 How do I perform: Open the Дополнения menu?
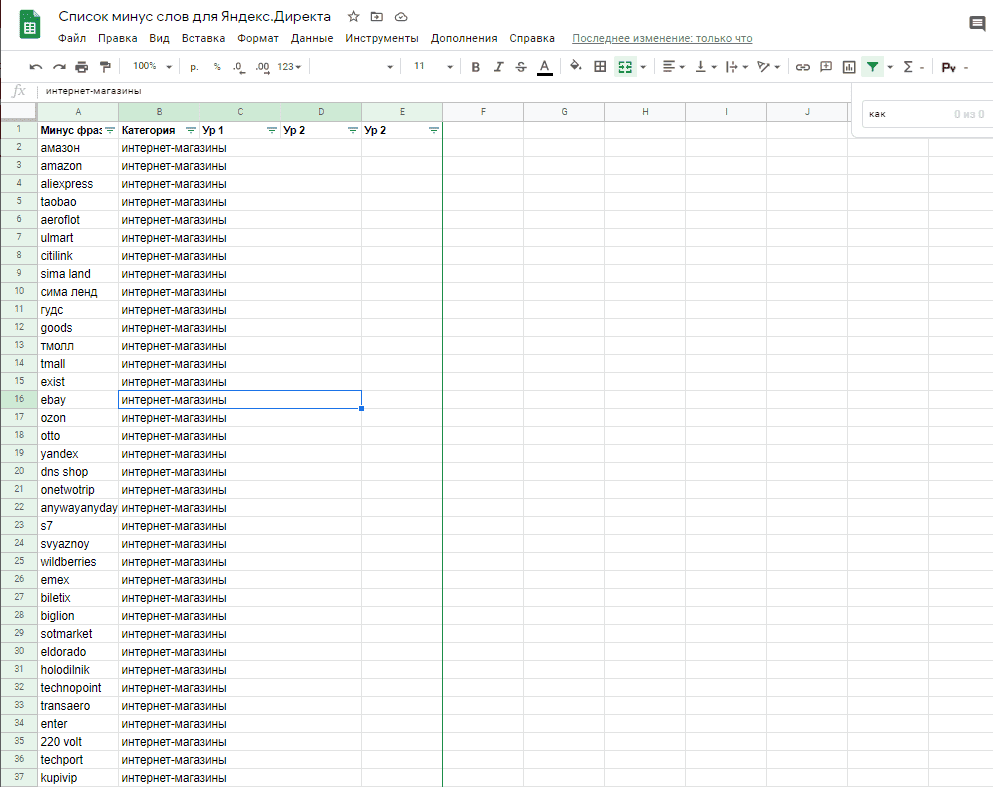[x=464, y=38]
